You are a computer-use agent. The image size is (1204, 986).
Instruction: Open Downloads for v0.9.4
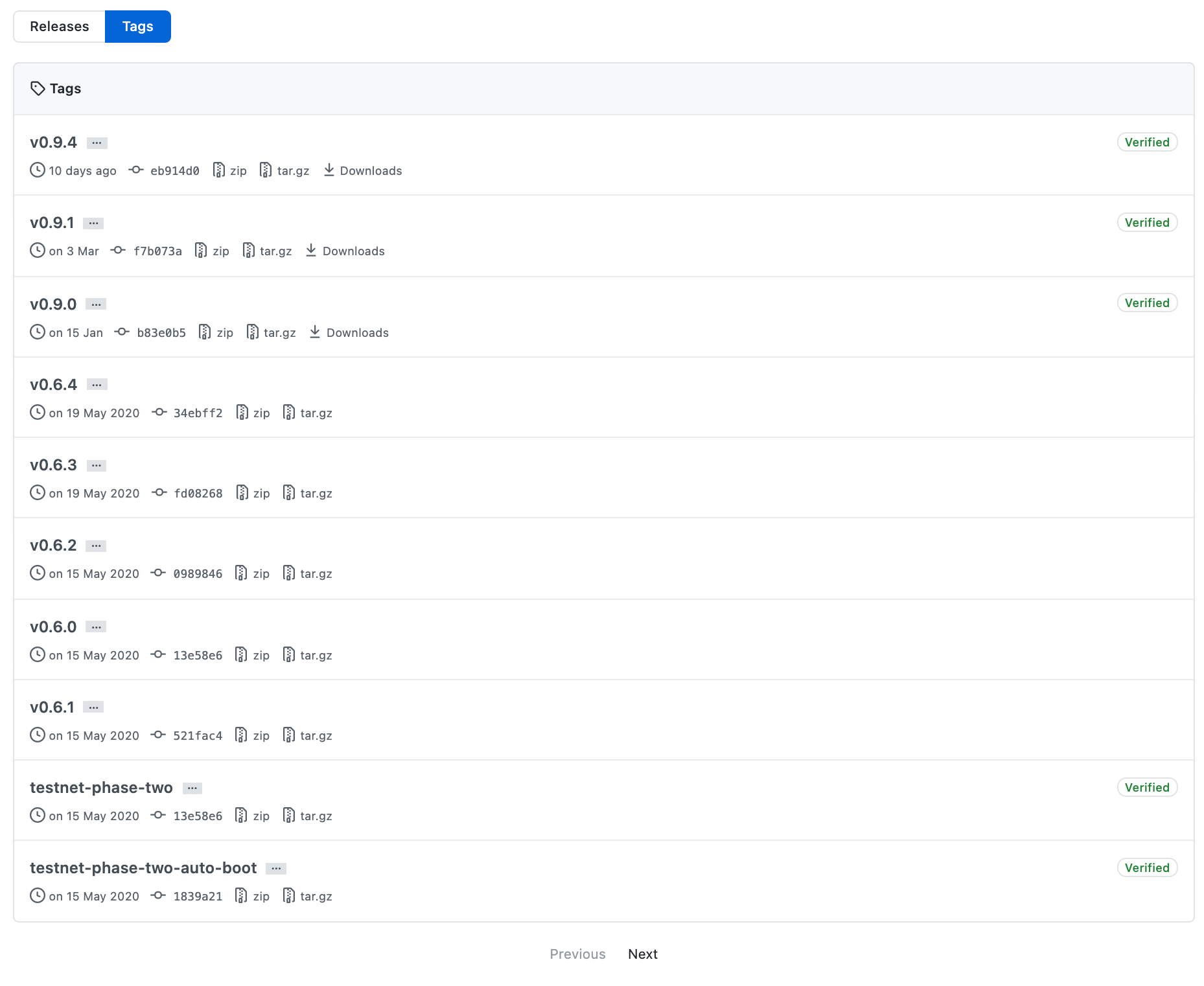pyautogui.click(x=363, y=170)
